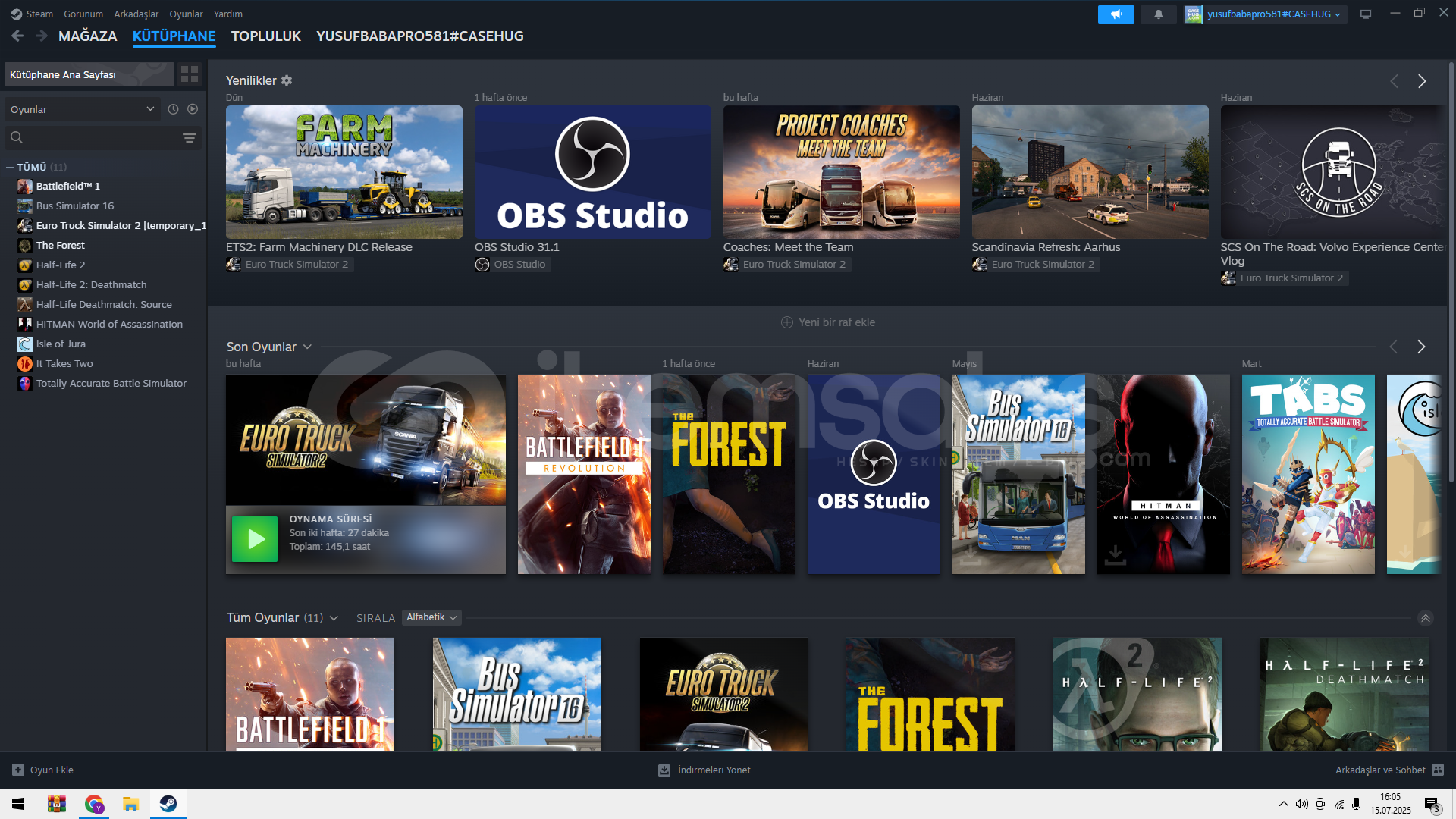Viewport: 1456px width, 819px height.
Task: Switch library to grid collections view icon
Action: (190, 74)
